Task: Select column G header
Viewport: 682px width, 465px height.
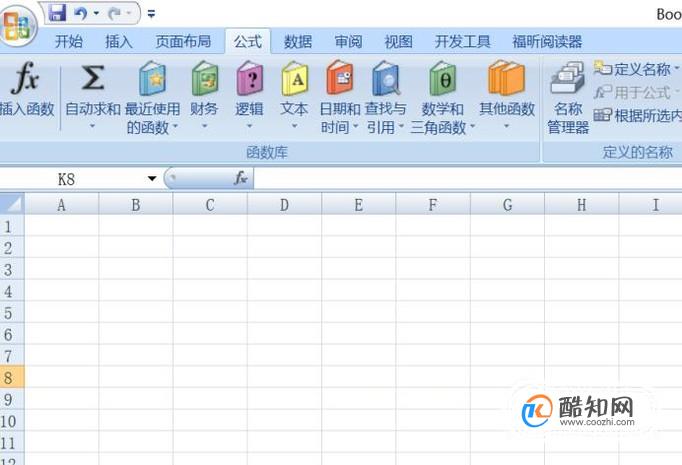Action: (507, 204)
